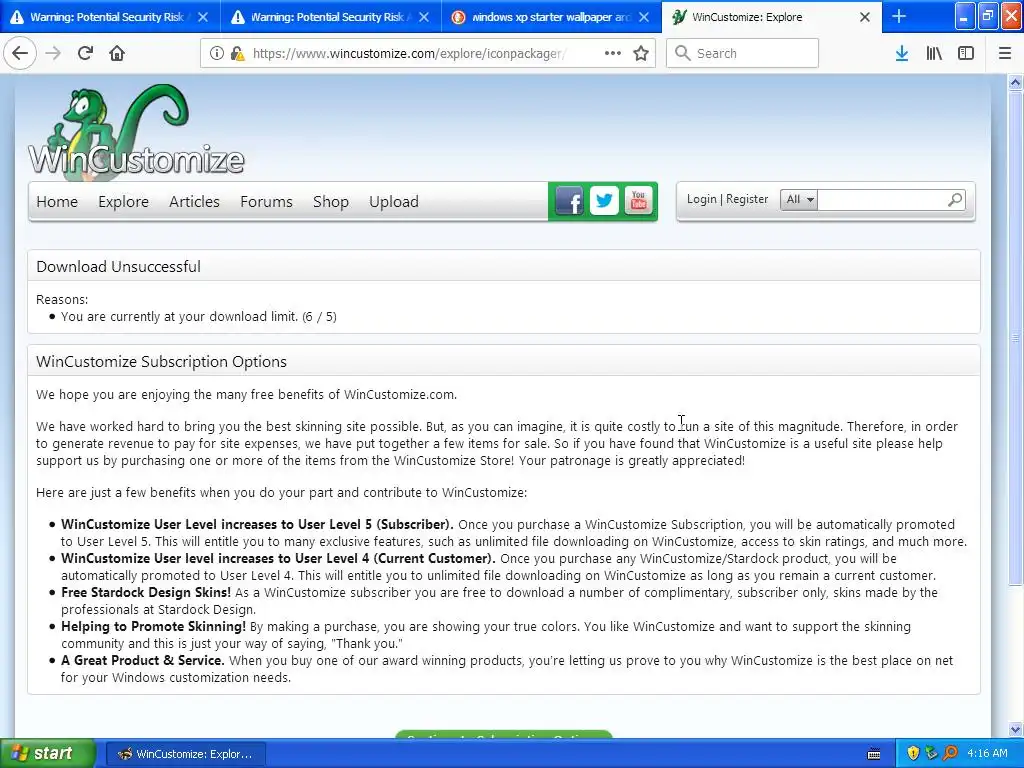Switch to second Potential Security Risk tab
The height and width of the screenshot is (768, 1024).
[330, 17]
